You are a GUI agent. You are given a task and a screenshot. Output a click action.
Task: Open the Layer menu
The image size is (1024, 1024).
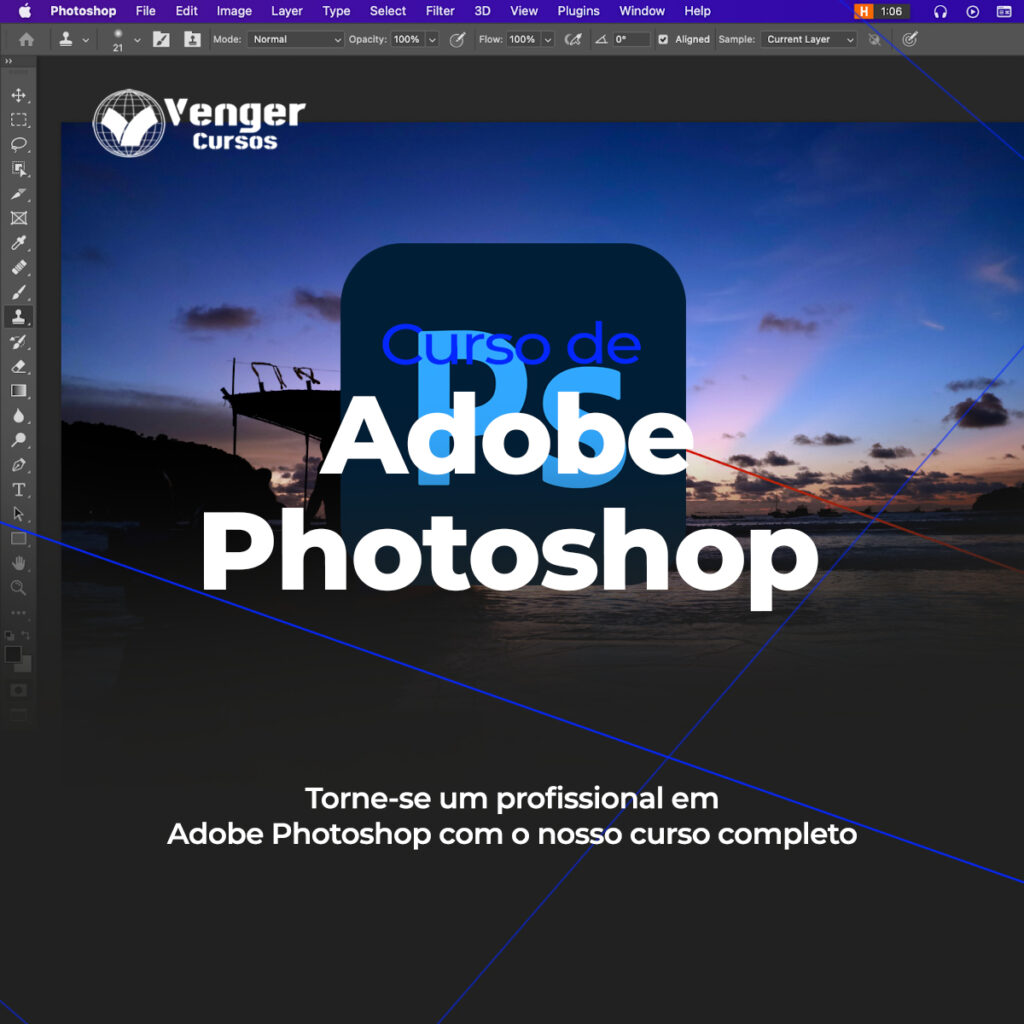(x=287, y=11)
